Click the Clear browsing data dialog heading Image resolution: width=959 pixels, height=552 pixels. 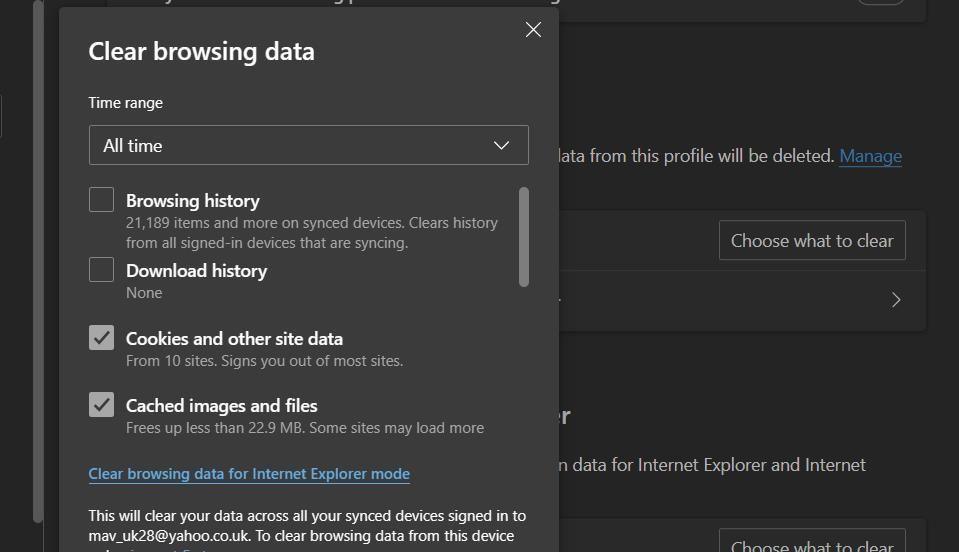point(202,52)
